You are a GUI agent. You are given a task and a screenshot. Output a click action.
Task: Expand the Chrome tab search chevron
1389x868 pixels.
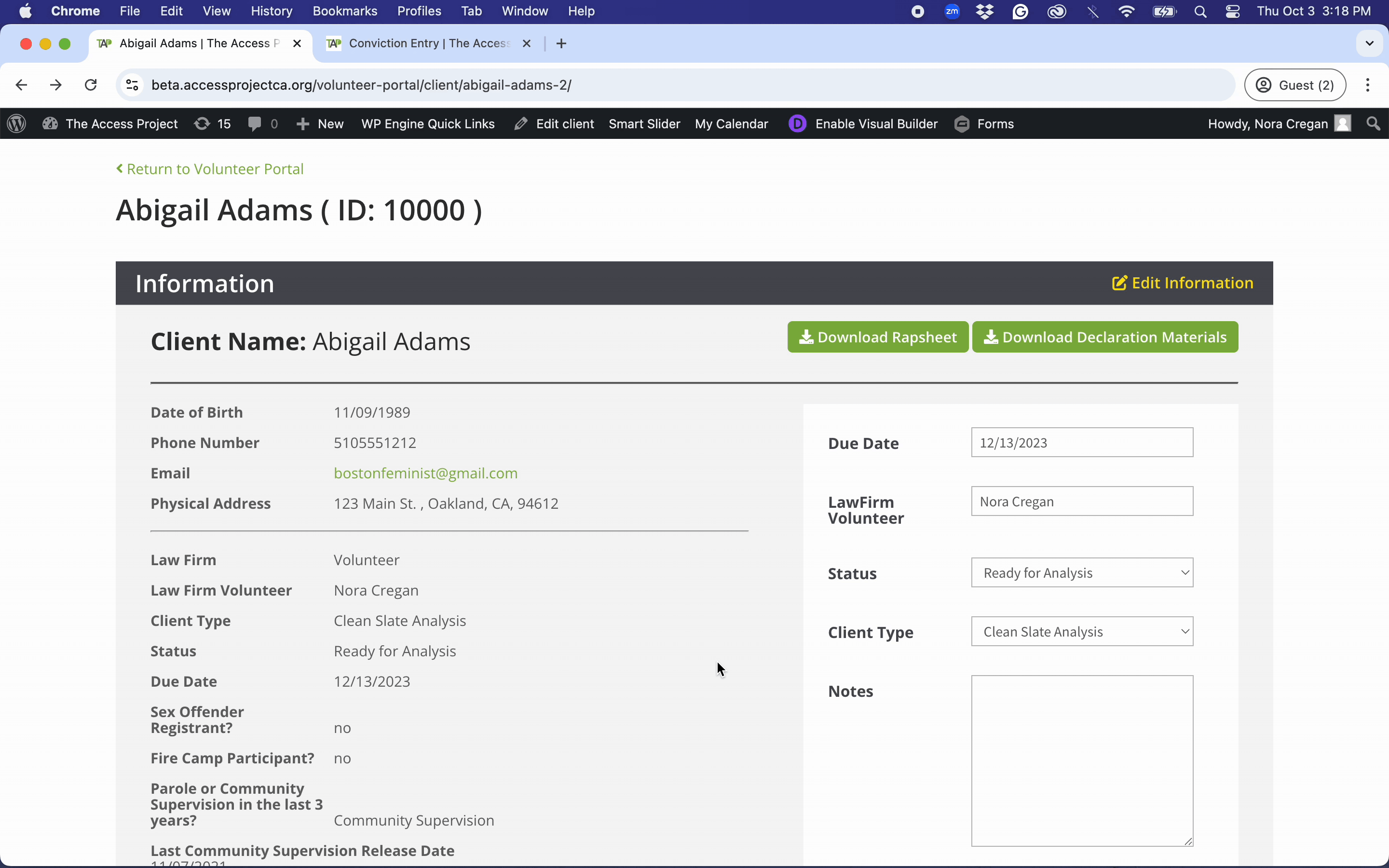pyautogui.click(x=1370, y=43)
